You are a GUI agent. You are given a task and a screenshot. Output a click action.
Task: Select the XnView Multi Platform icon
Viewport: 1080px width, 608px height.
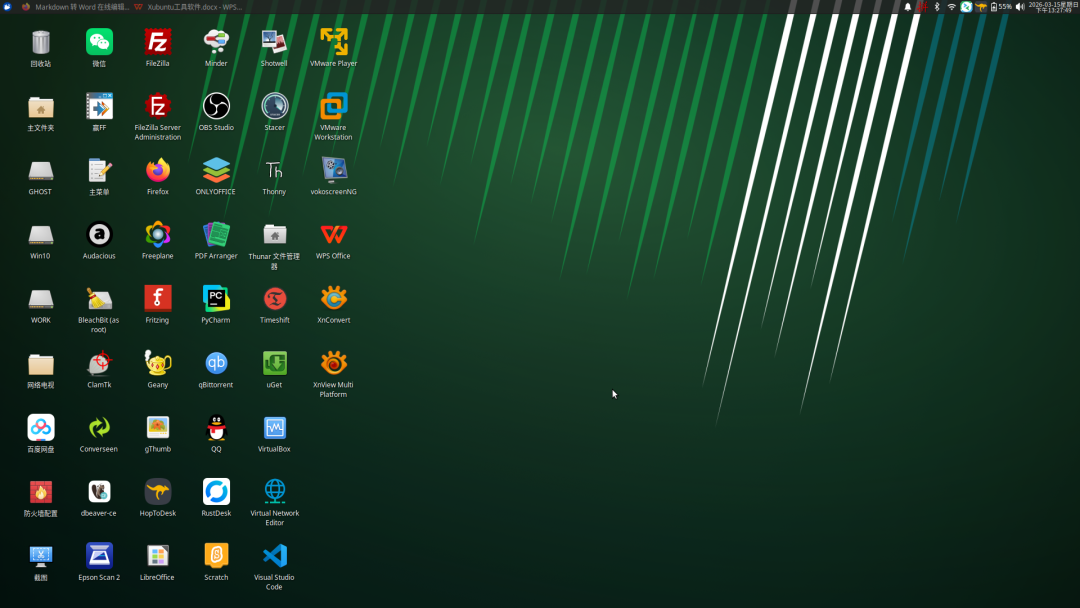tap(333, 375)
